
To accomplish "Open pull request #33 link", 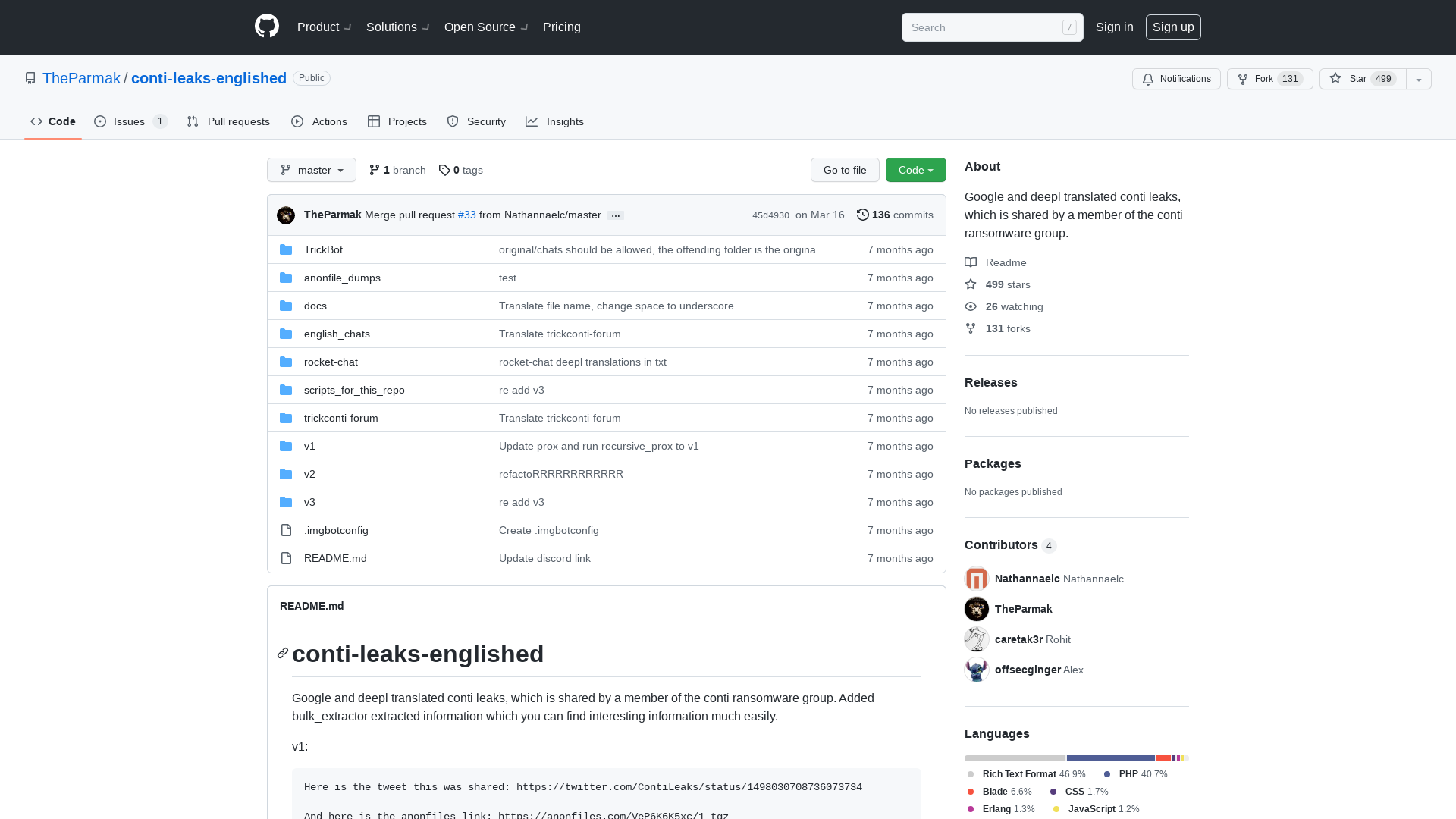I will tap(467, 215).
